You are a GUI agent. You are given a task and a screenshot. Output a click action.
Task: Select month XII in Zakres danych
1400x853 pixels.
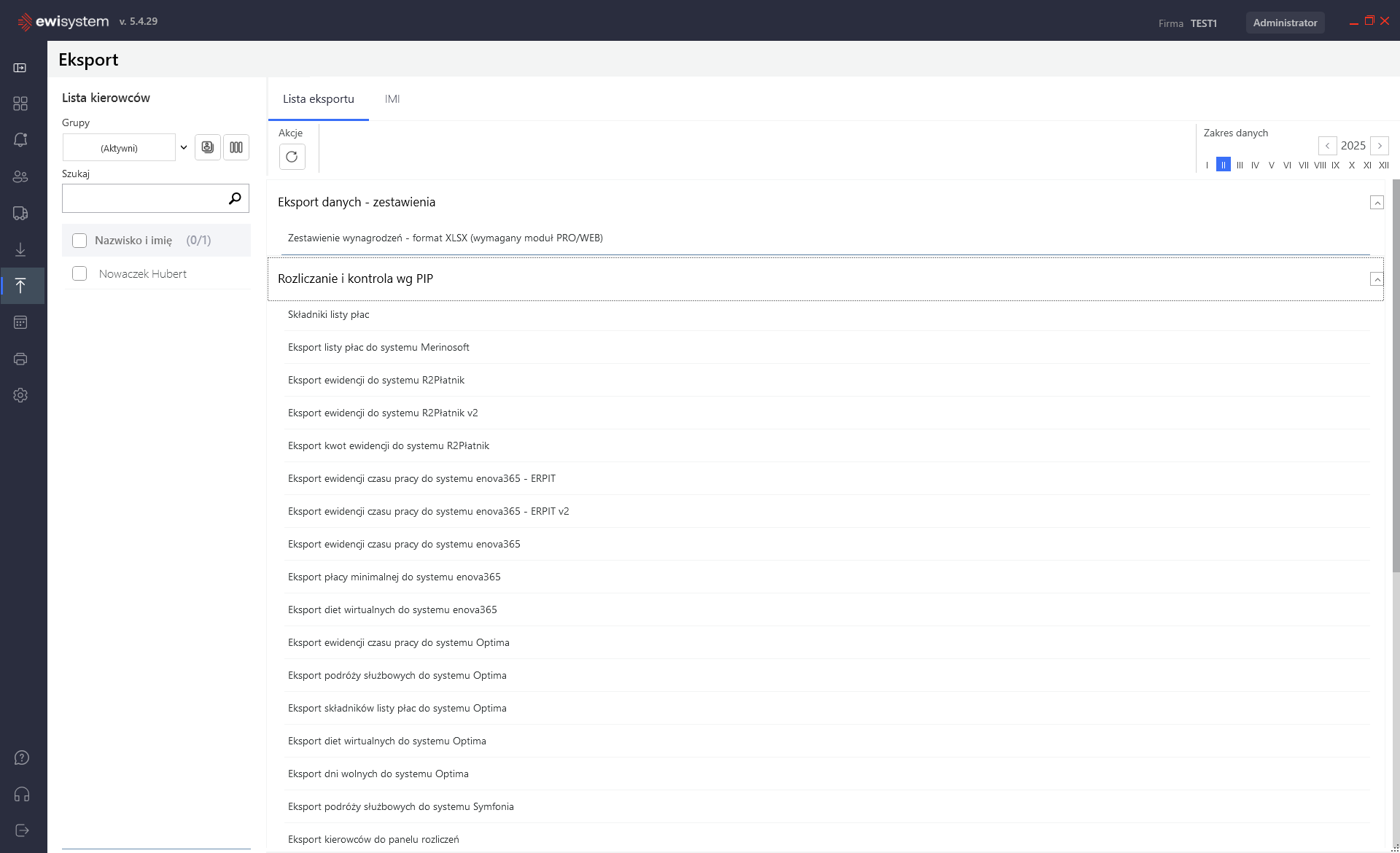tap(1383, 165)
